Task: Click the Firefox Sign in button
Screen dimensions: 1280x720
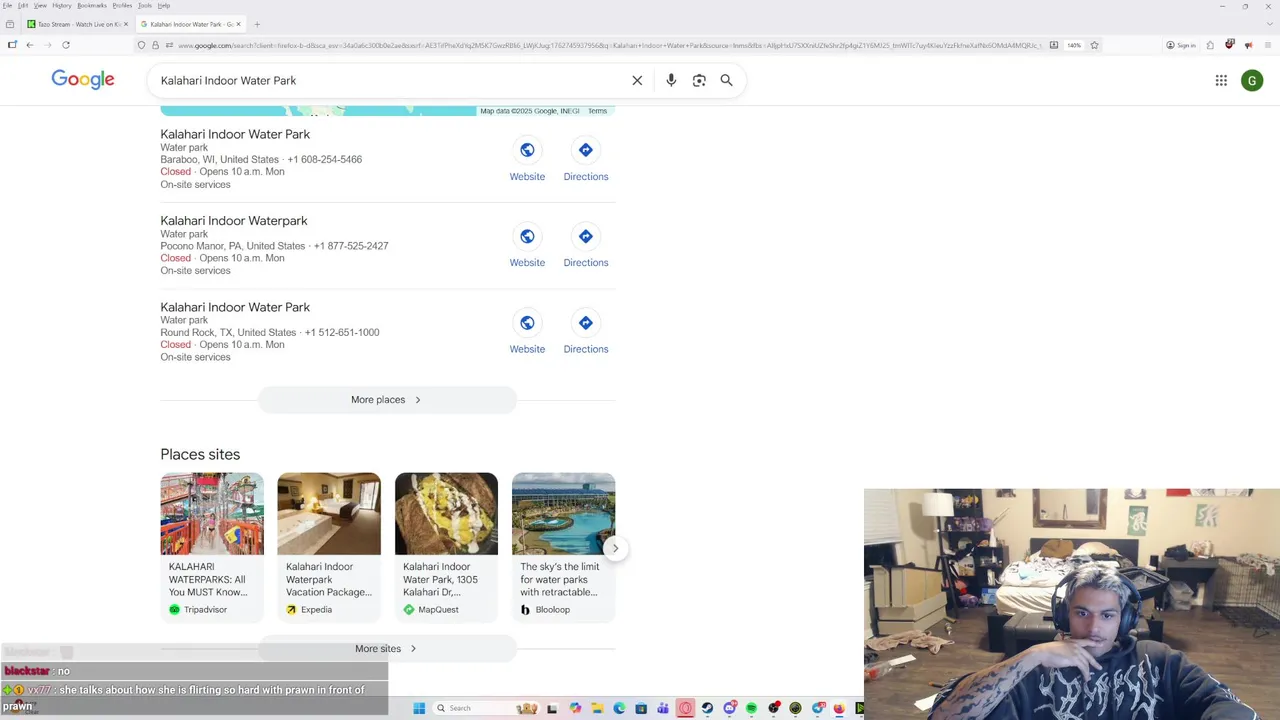Action: pyautogui.click(x=1181, y=45)
